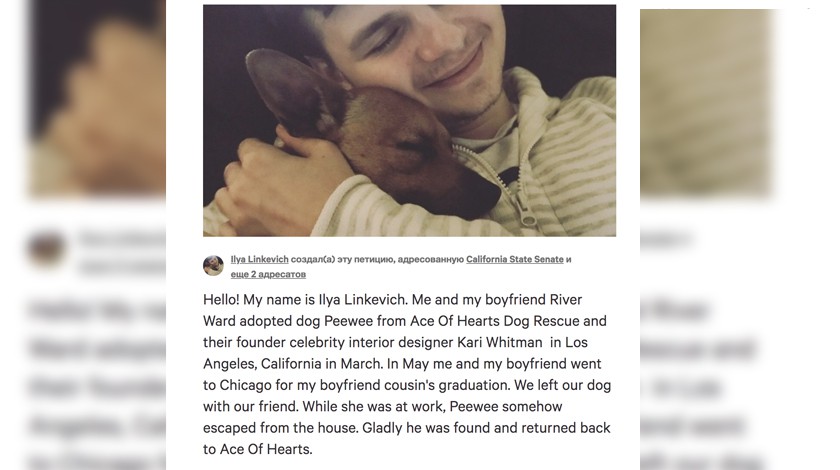Select the blurred round avatar at left
Viewport: 840px width, 470px height.
(46, 248)
